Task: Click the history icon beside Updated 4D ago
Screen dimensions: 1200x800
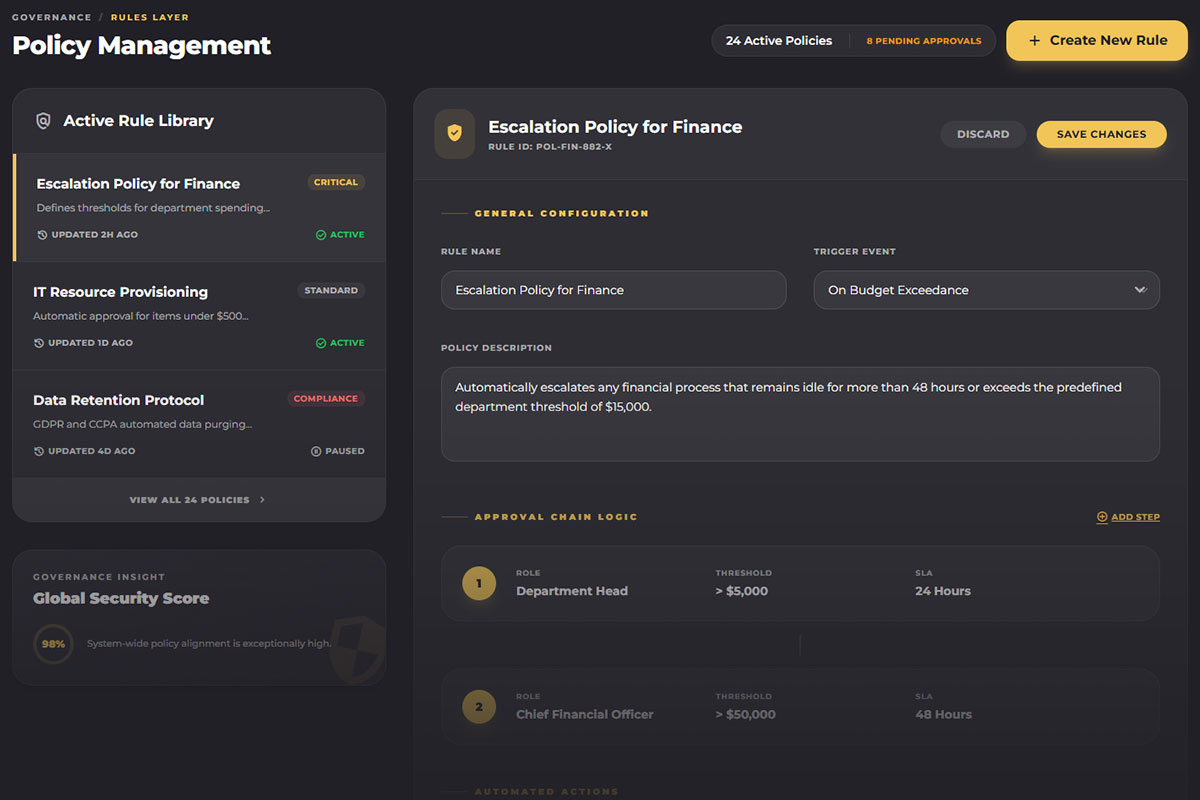Action: [x=39, y=451]
